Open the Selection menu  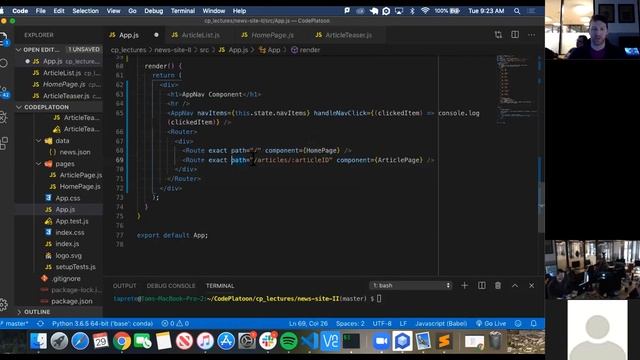[86, 11]
